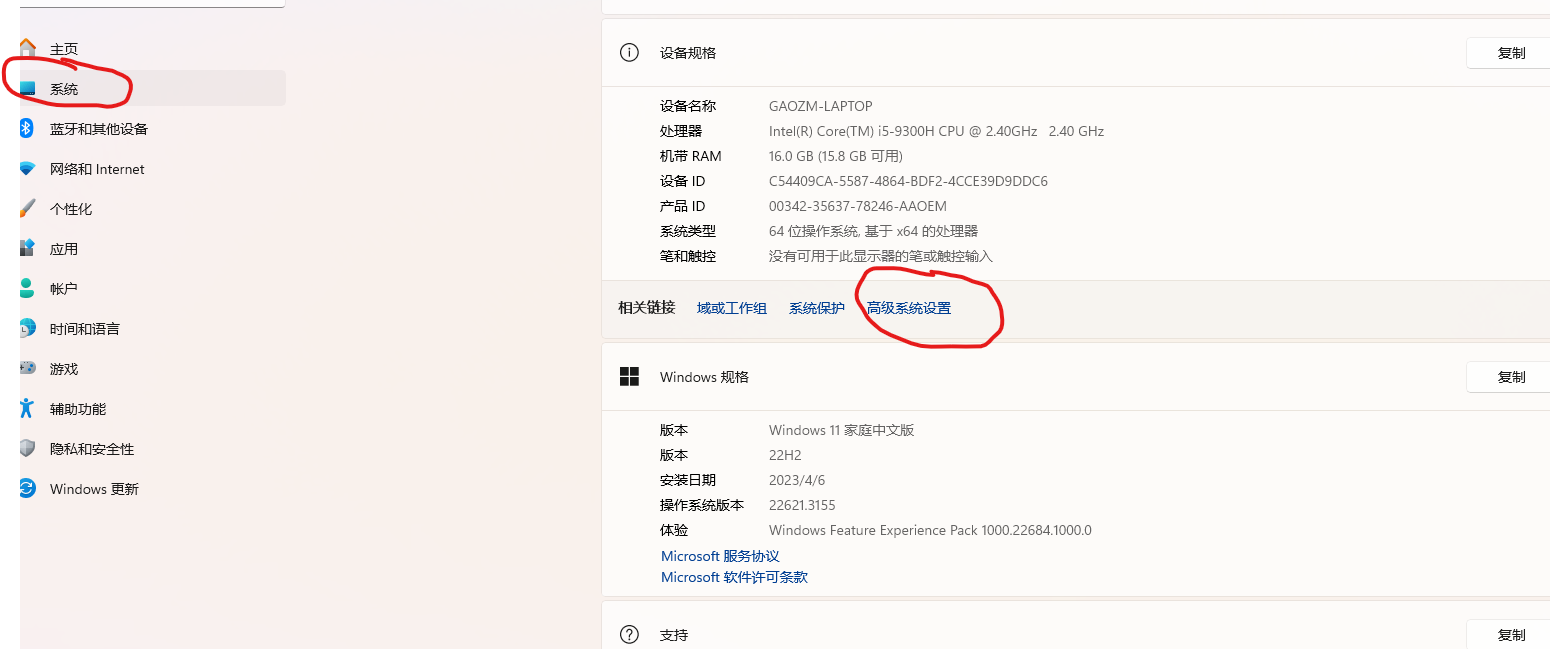The image size is (1550, 649).
Task: Click install date 2023/4/6
Action: [797, 480]
